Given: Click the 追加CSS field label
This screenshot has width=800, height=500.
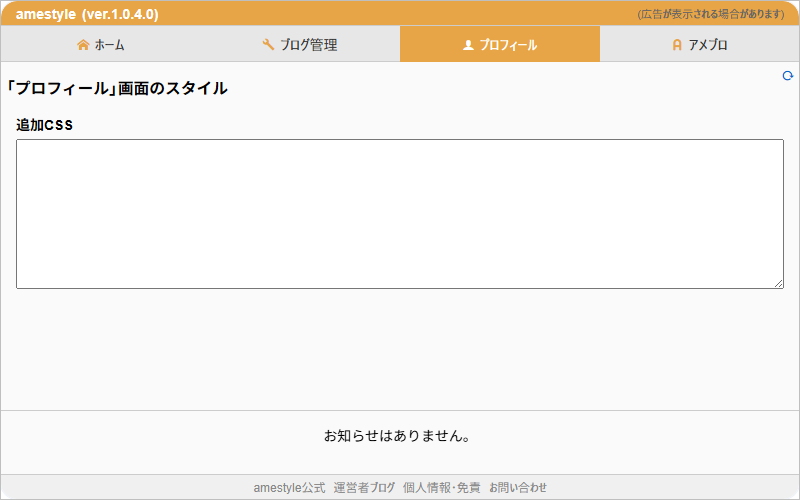Looking at the screenshot, I should (x=44, y=125).
